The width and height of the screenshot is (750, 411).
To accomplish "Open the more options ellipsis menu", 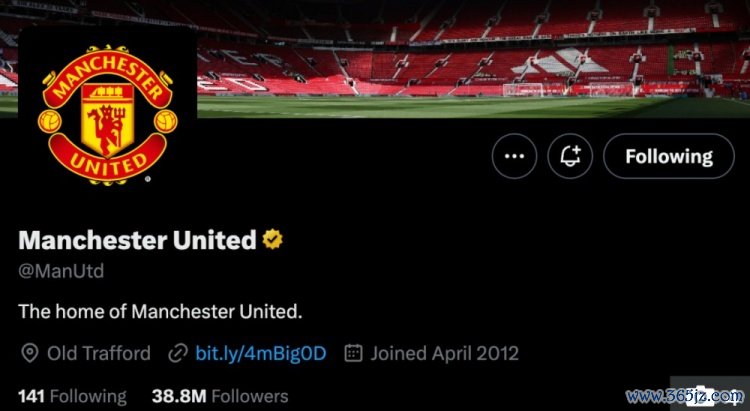I will [x=514, y=157].
